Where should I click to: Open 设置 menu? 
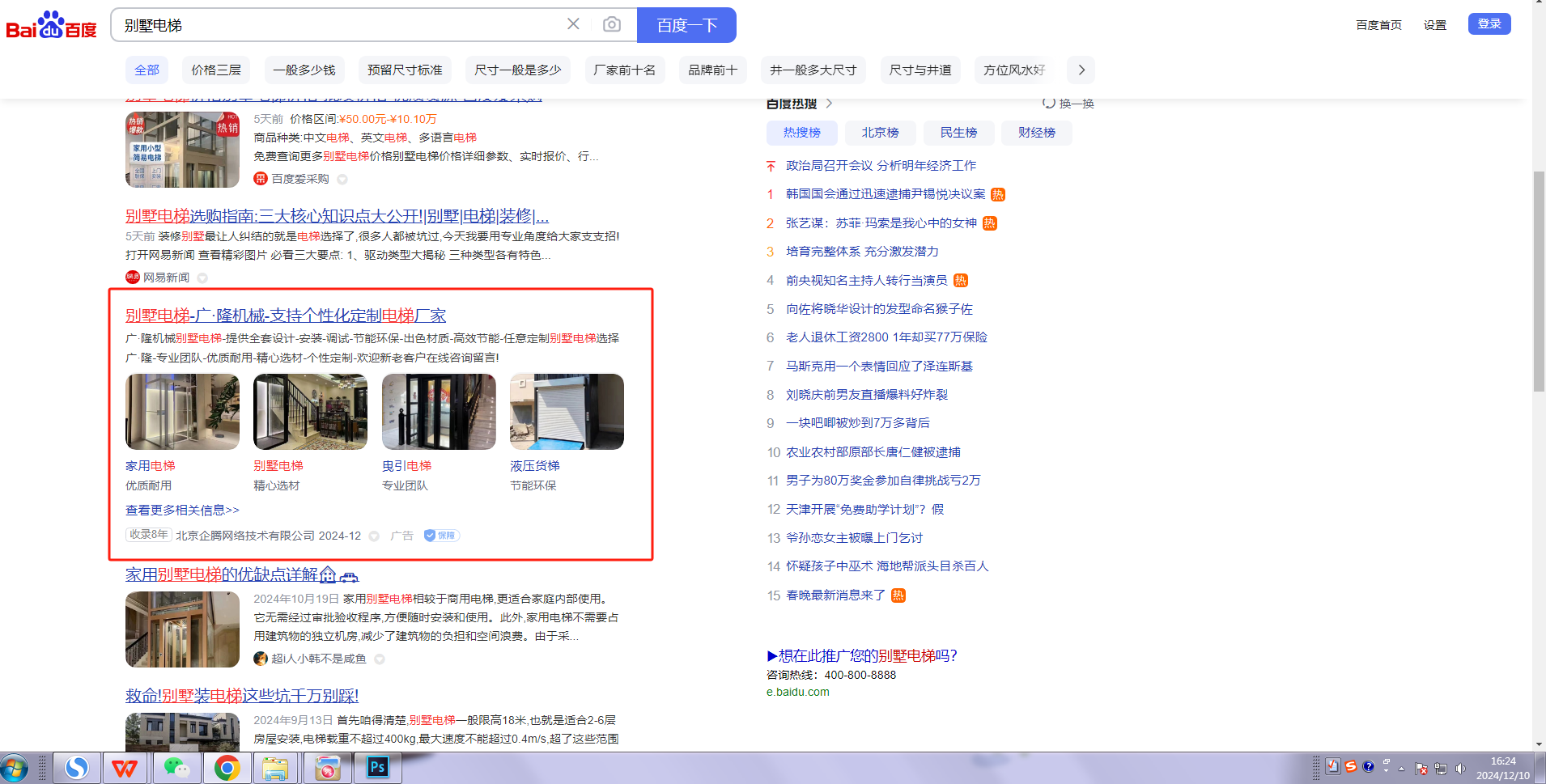1435,25
